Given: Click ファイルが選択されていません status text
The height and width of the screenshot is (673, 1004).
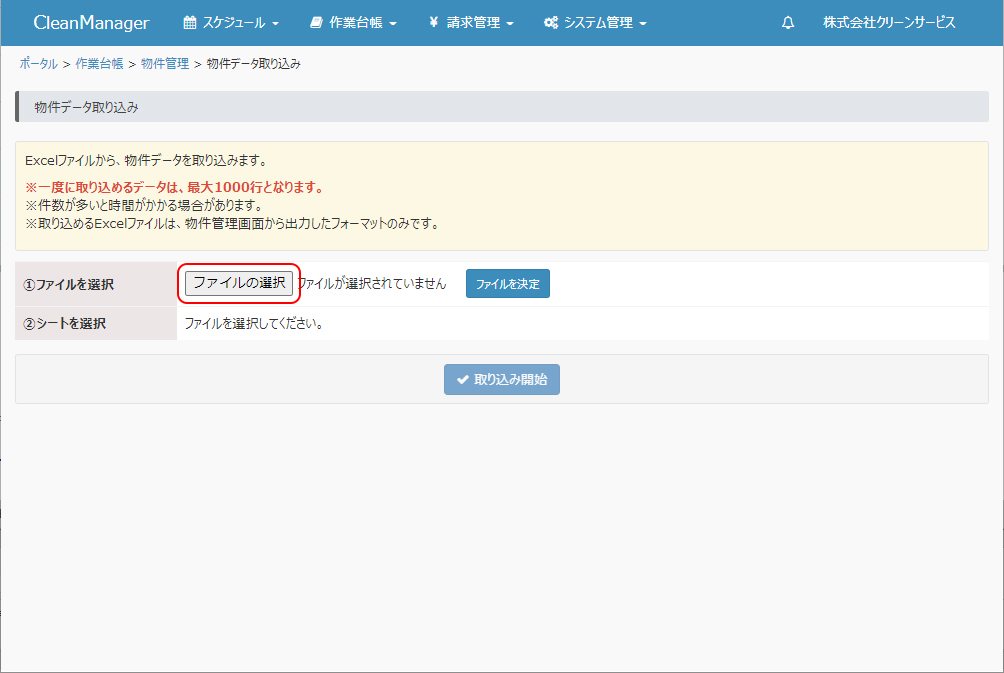Looking at the screenshot, I should [371, 283].
